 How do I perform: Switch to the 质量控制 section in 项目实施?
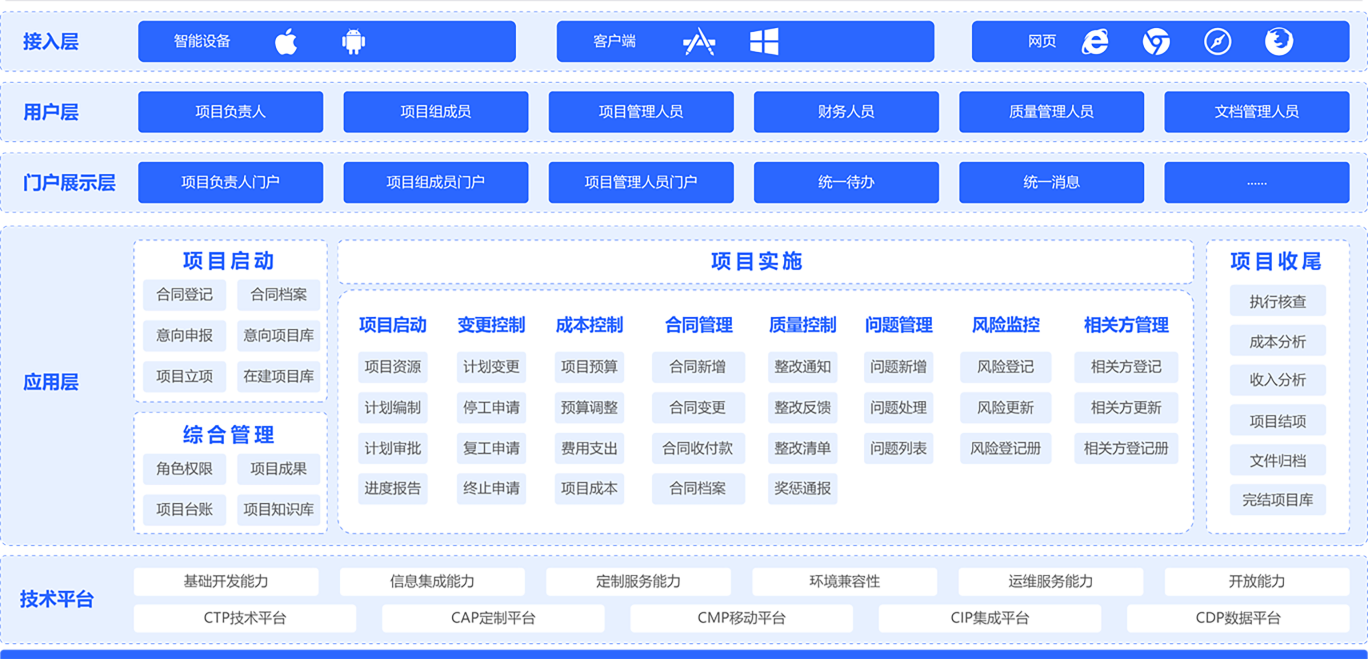(801, 324)
